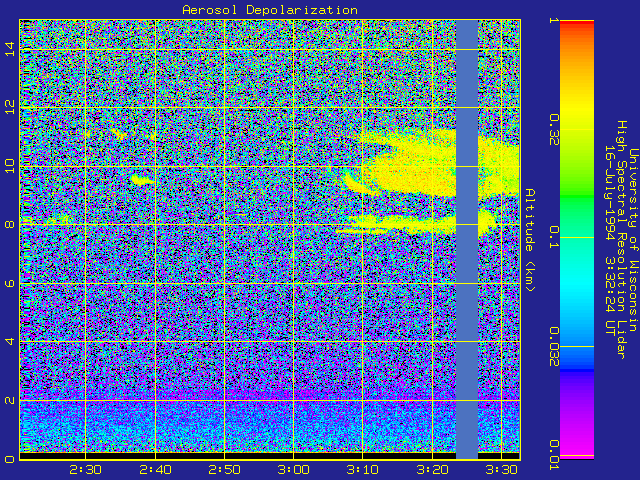This screenshot has width=640, height=480.
Task: Click the altitude label 2
Action: tap(10, 400)
